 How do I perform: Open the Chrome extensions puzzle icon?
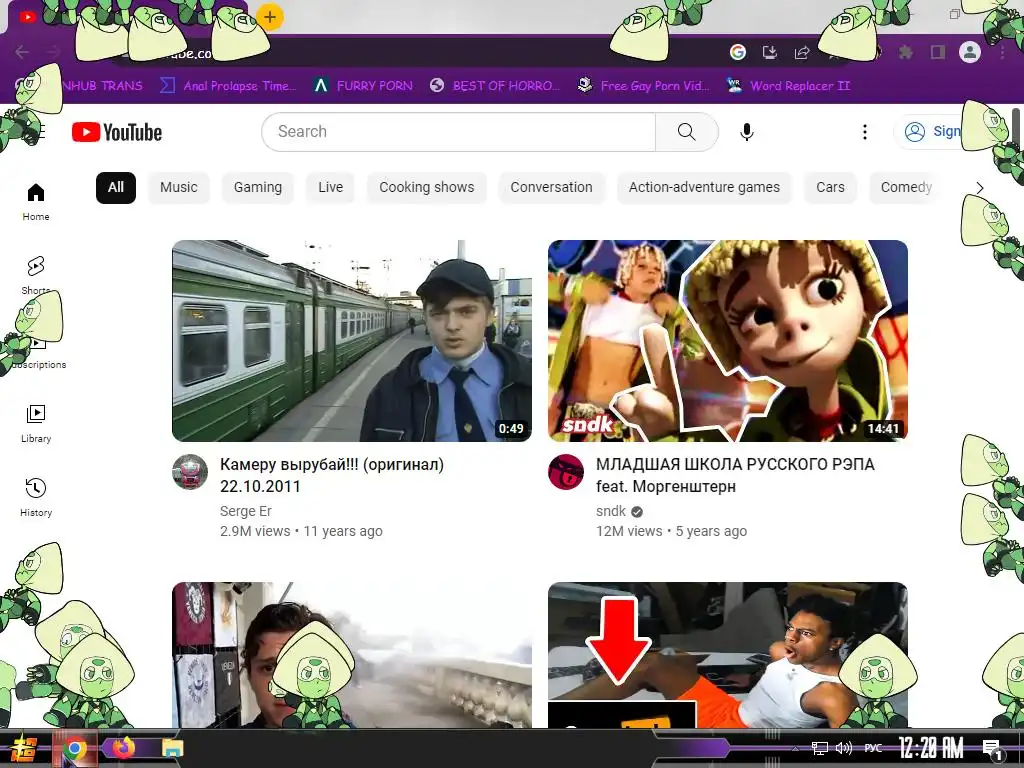(x=905, y=52)
